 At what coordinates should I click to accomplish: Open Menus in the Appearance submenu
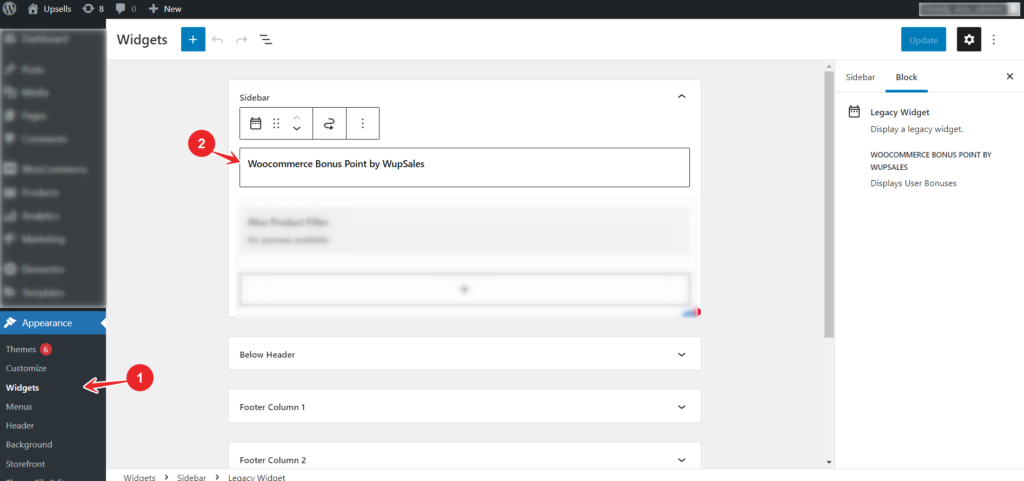[x=19, y=407]
